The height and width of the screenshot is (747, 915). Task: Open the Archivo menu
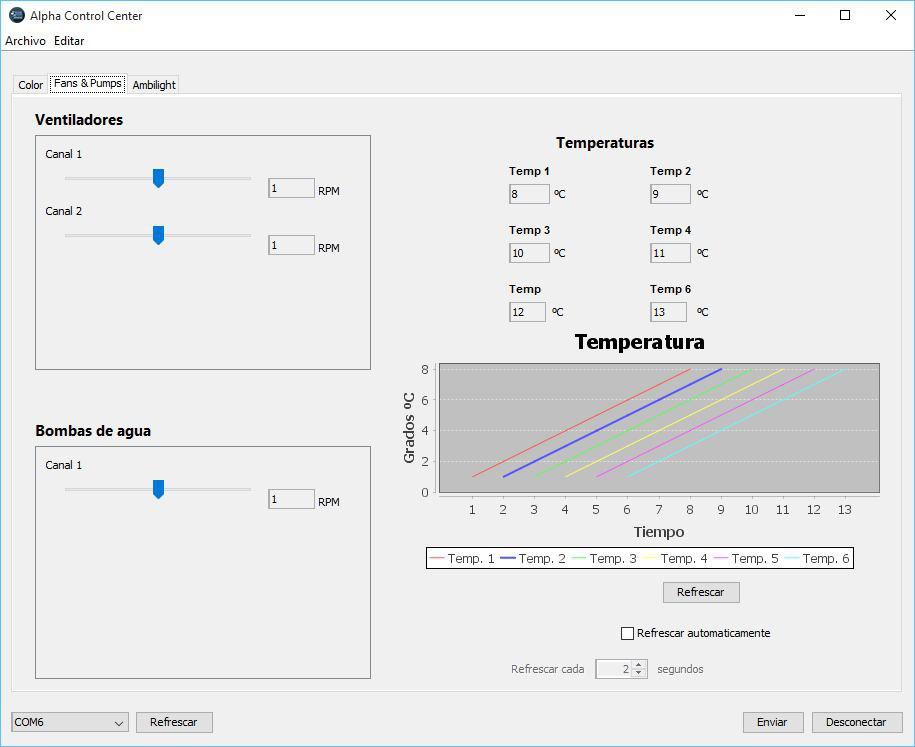pyautogui.click(x=25, y=41)
